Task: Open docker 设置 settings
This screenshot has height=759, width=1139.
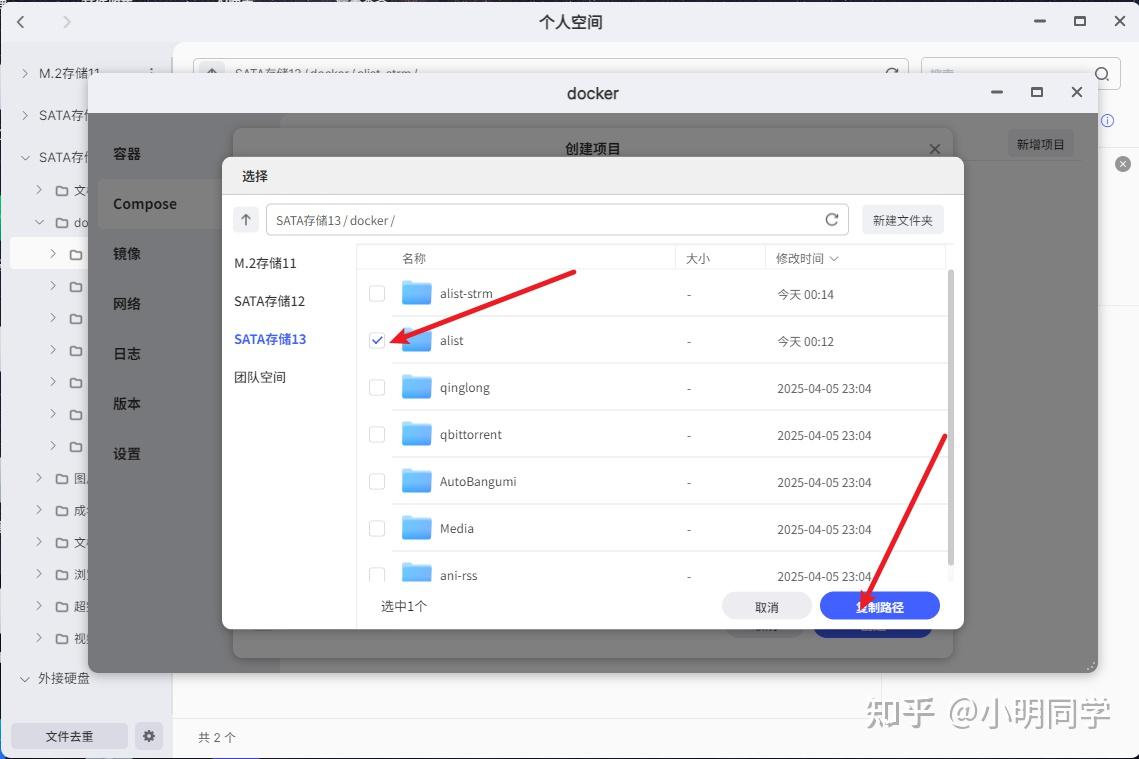Action: click(x=127, y=453)
